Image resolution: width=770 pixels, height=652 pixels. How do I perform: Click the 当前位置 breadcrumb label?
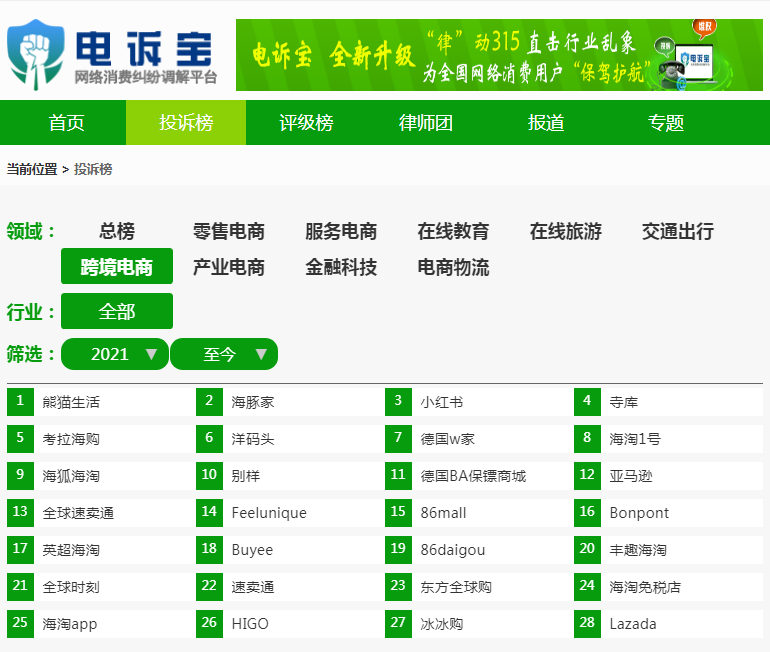(32, 169)
